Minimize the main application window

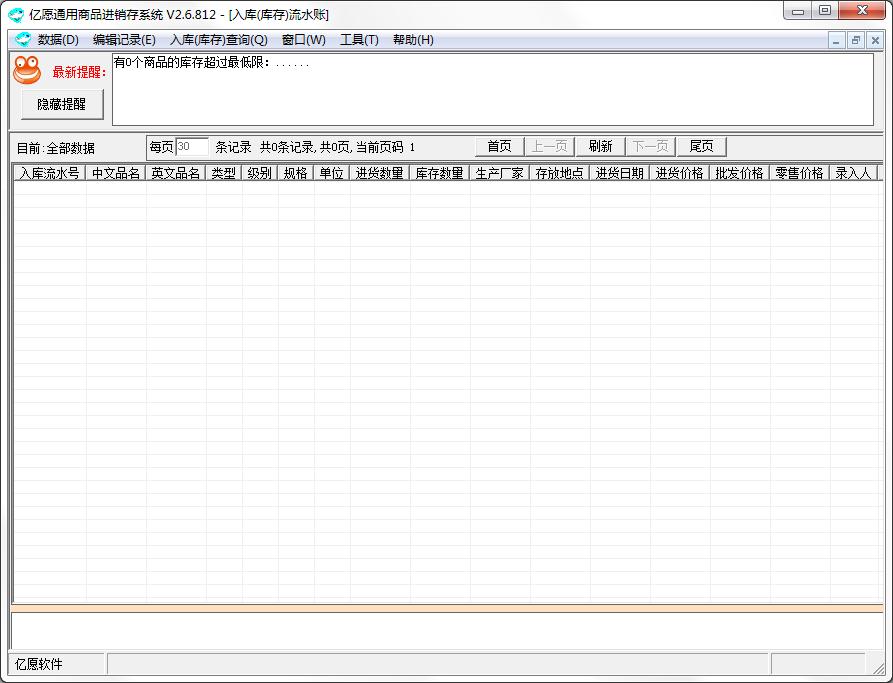point(797,11)
